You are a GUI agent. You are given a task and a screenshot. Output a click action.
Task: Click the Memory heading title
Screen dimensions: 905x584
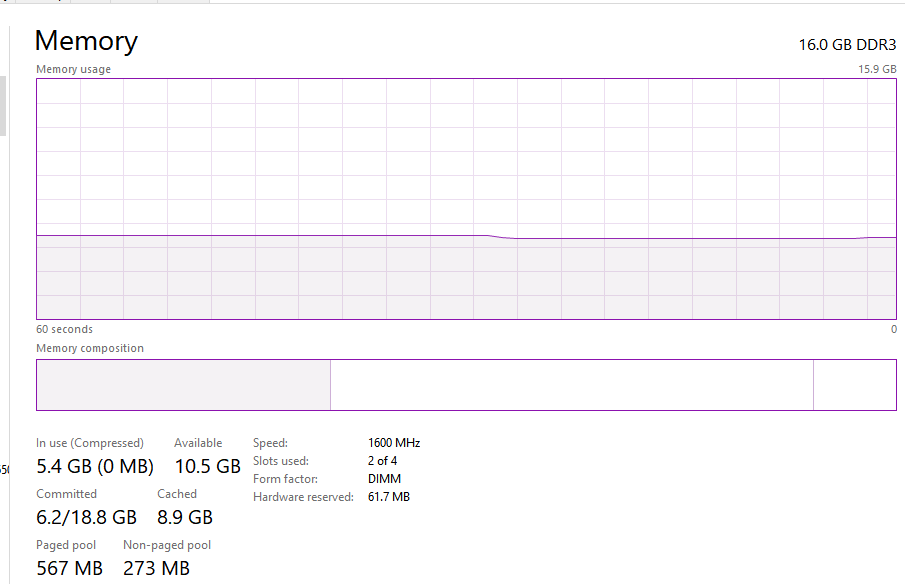[x=86, y=41]
